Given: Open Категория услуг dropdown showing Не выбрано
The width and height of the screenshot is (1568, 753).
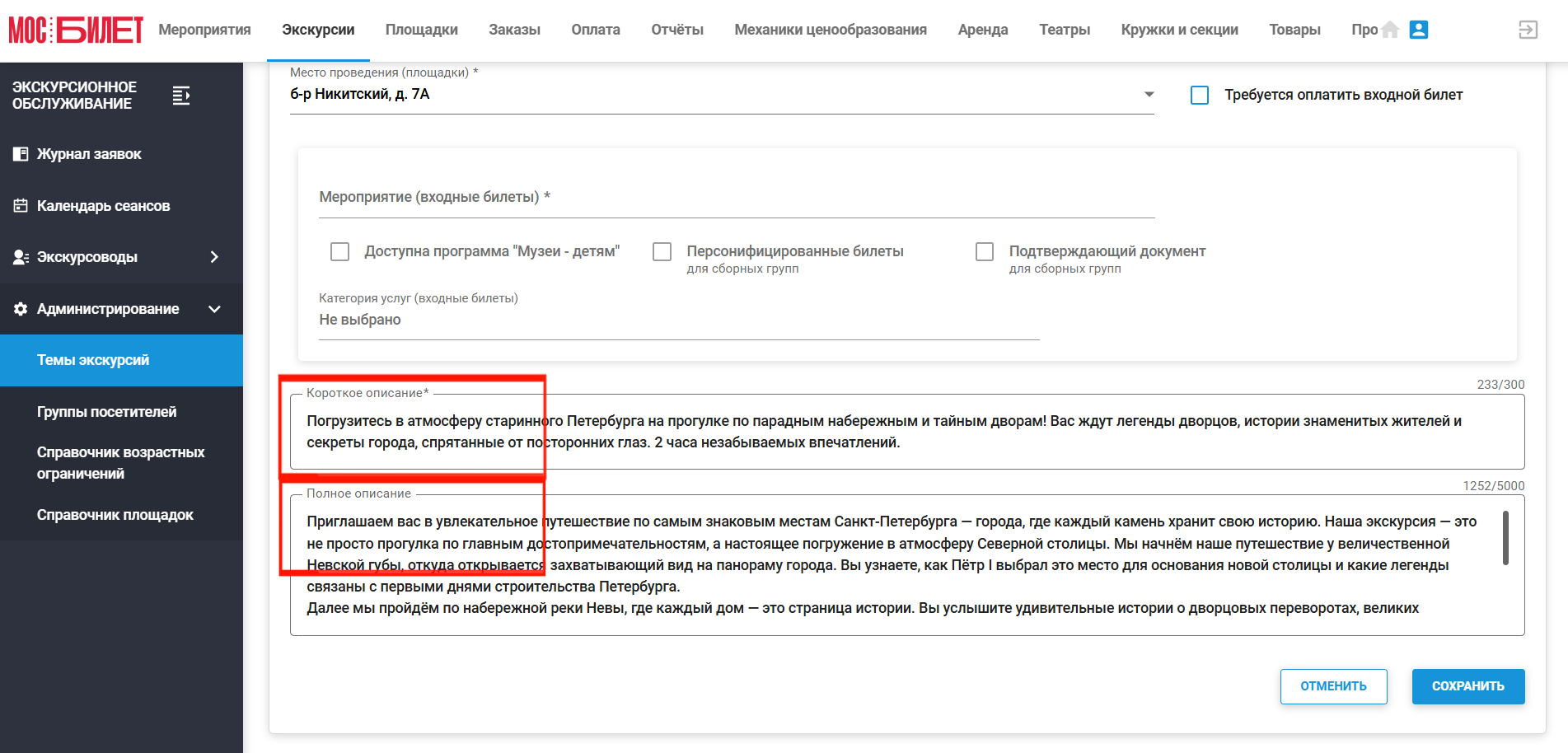Looking at the screenshot, I should [x=679, y=320].
